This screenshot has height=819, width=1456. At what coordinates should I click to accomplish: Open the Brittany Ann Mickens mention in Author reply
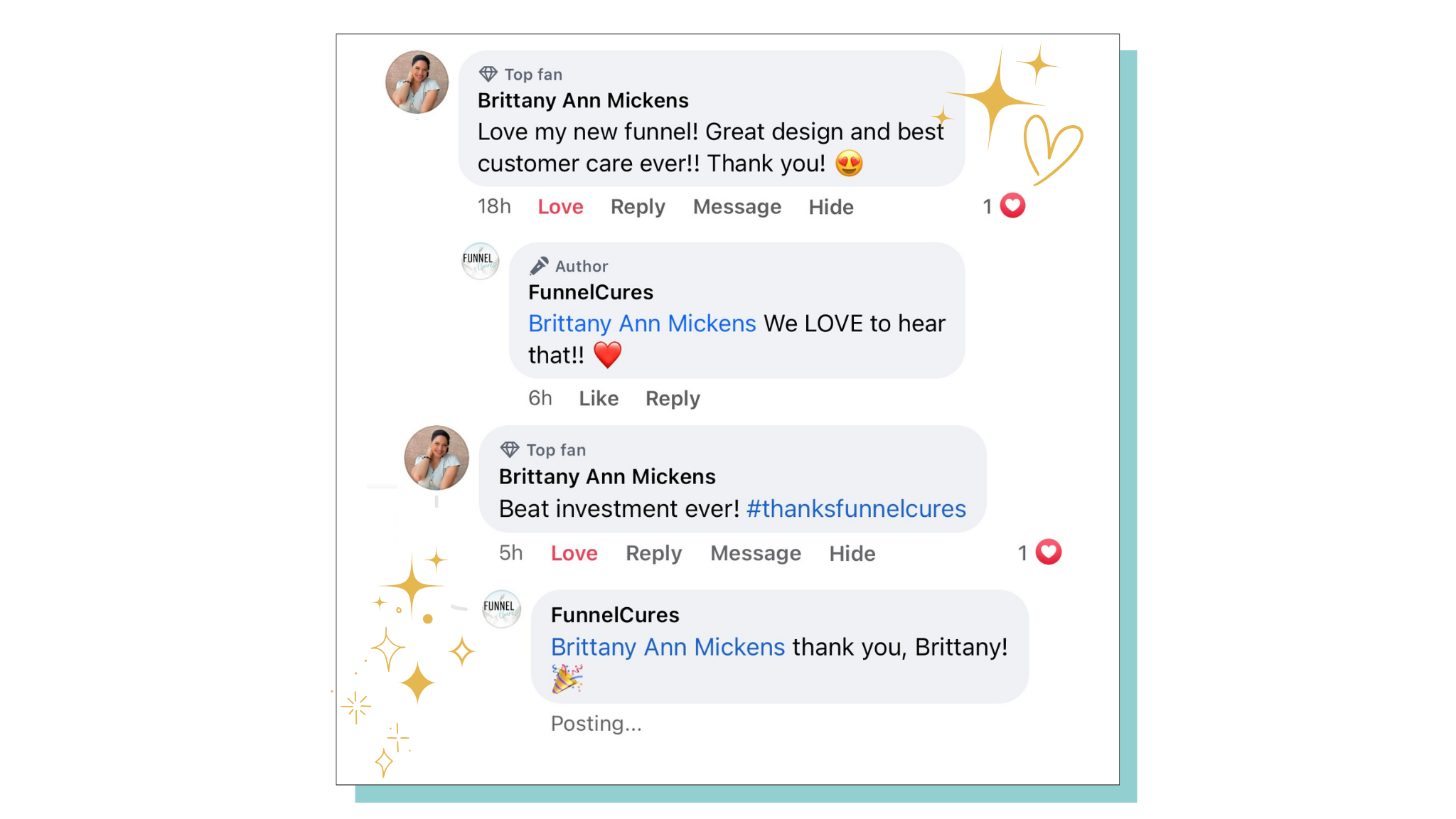click(x=642, y=323)
